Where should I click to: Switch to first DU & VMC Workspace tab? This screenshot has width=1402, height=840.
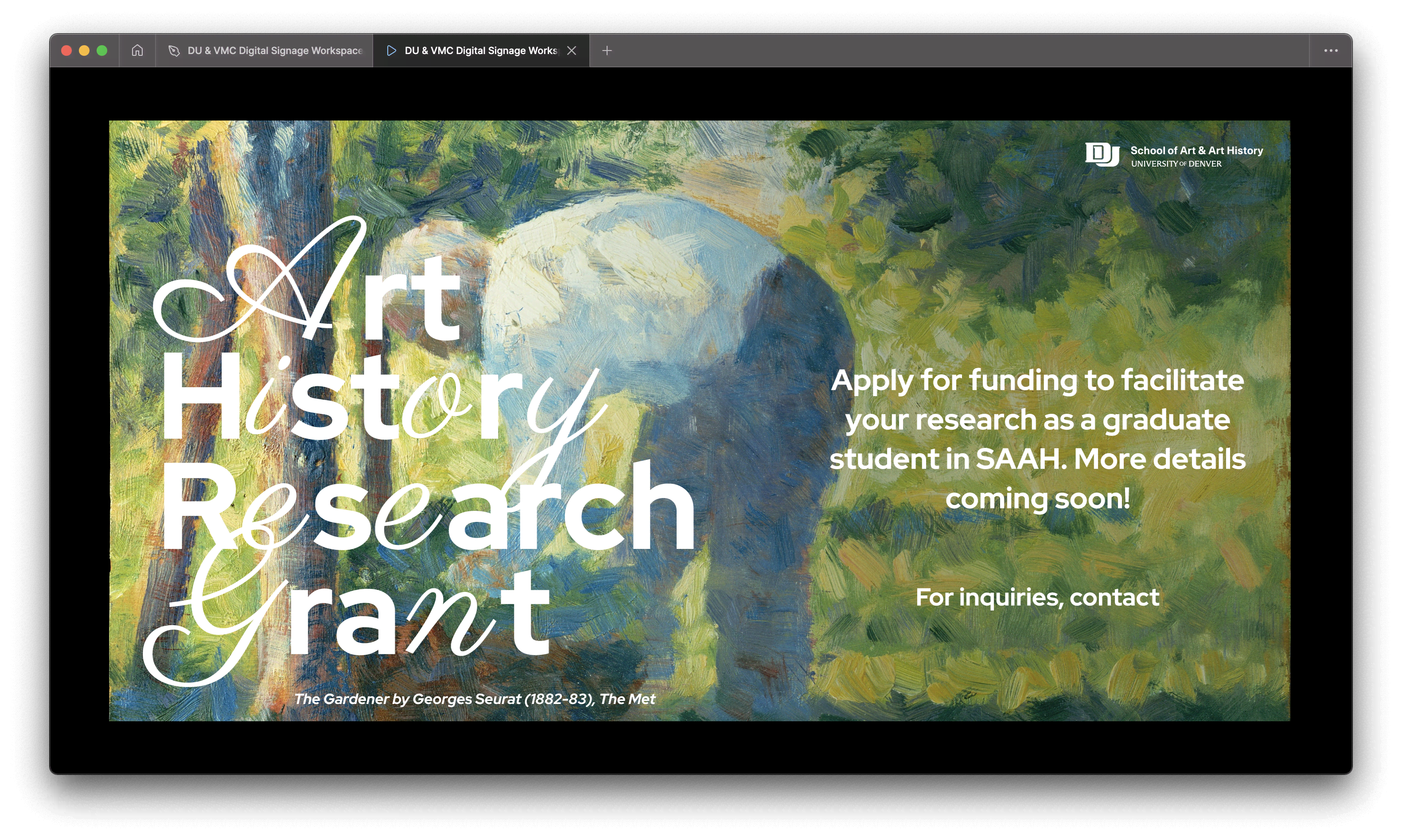[275, 51]
